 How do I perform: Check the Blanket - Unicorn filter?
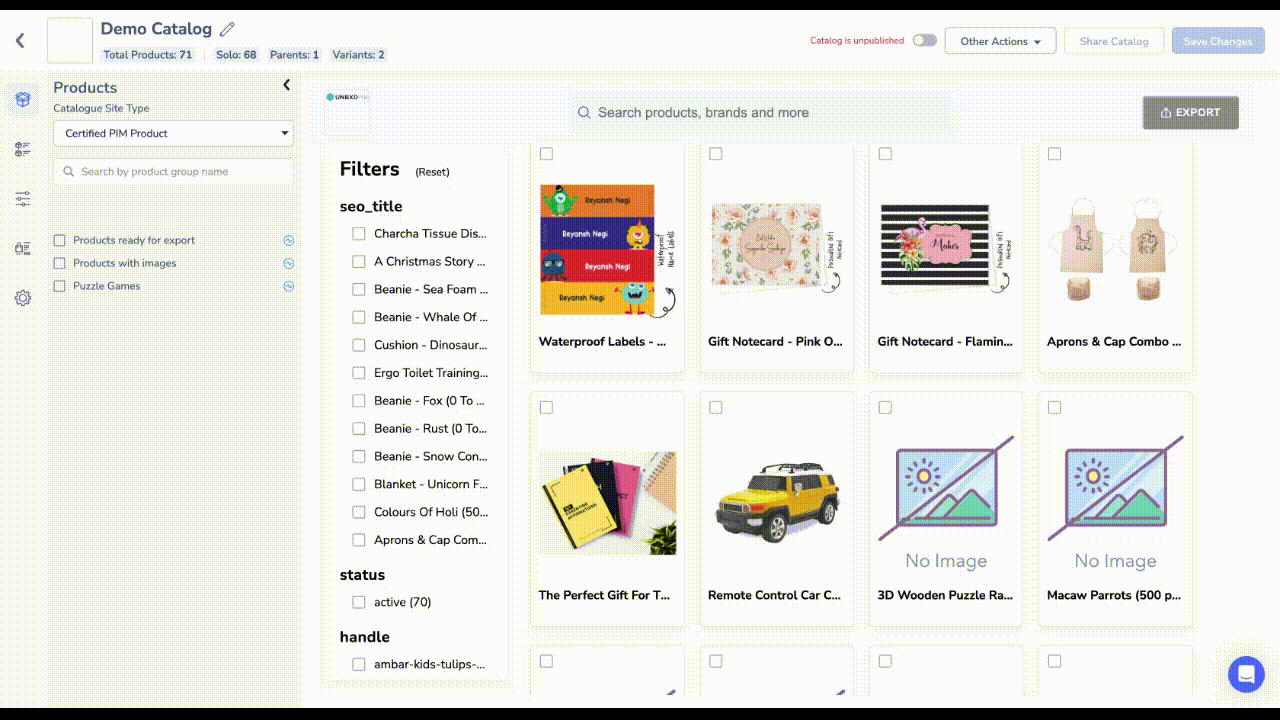[x=359, y=484]
